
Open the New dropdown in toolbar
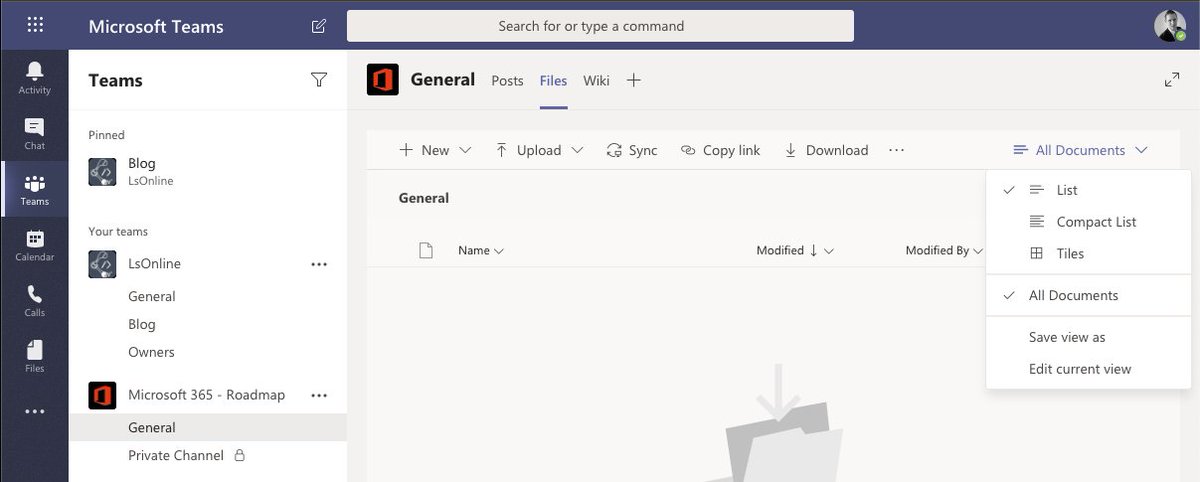(435, 150)
